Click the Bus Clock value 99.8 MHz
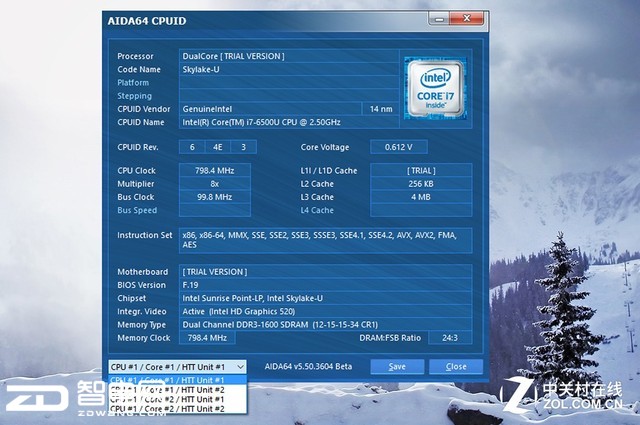Viewport: 640px width, 425px height. tap(215, 197)
